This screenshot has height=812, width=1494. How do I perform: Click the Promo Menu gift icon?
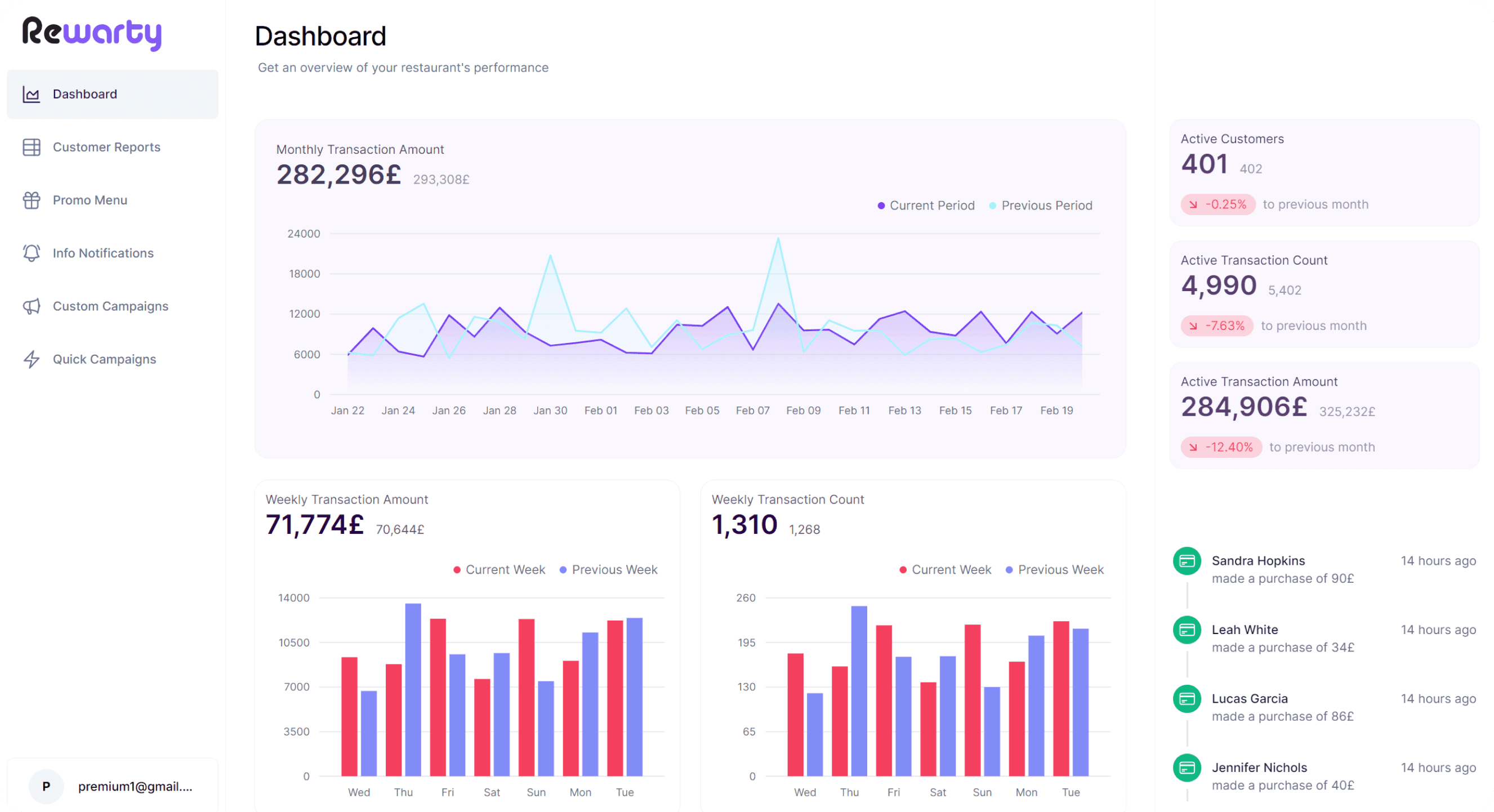(x=32, y=200)
